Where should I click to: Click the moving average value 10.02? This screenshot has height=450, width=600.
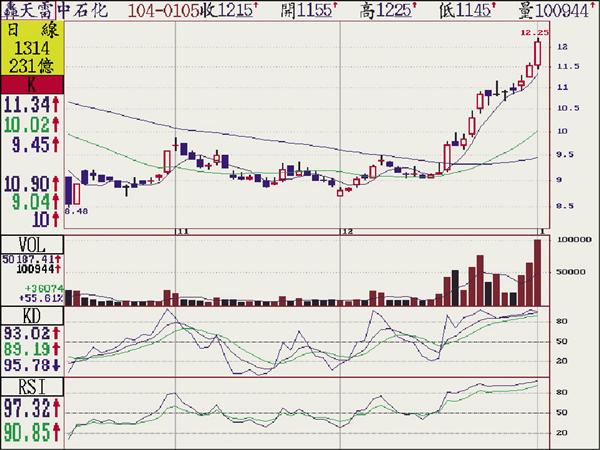[27, 125]
